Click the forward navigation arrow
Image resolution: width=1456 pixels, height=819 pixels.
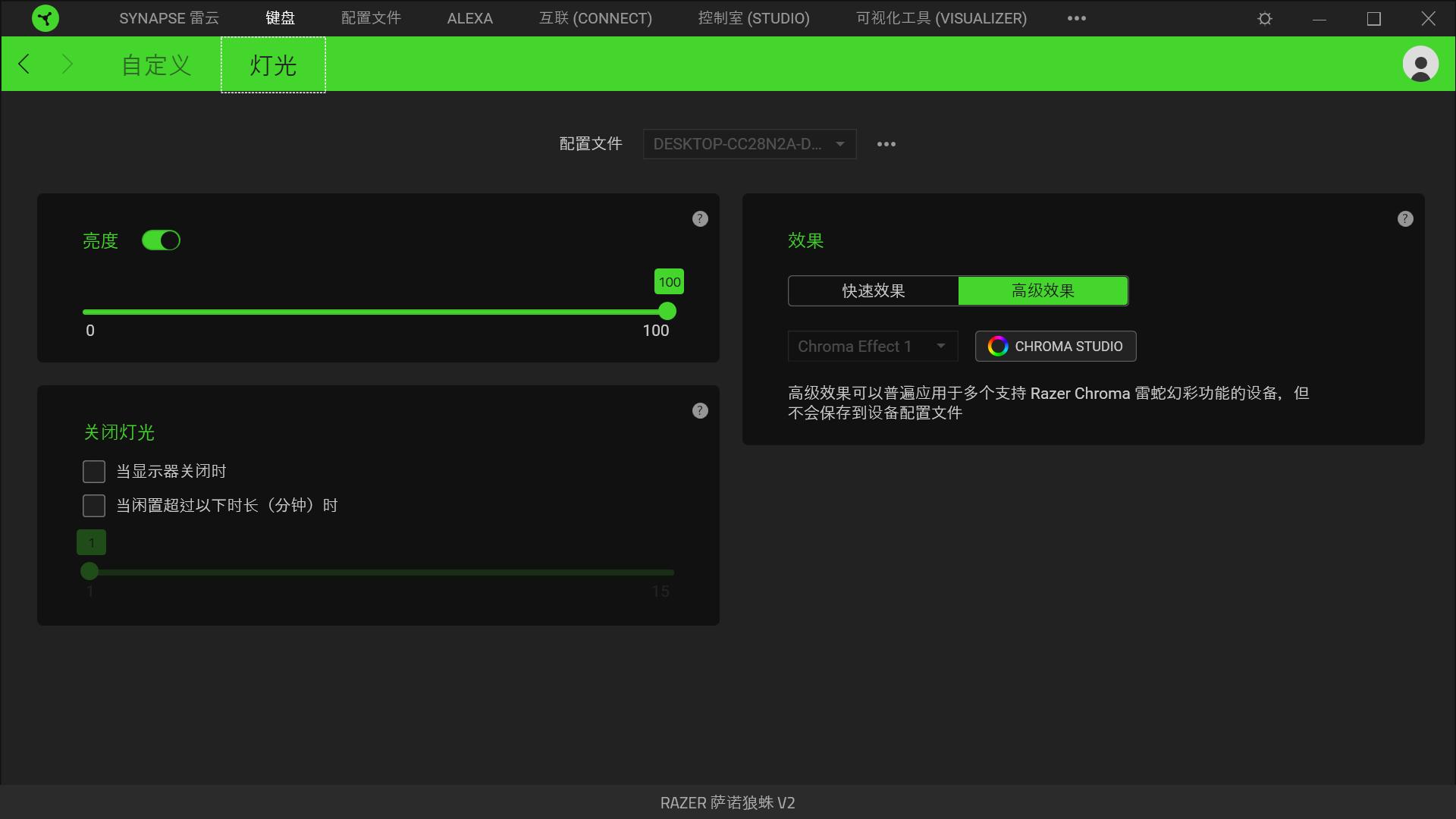67,64
